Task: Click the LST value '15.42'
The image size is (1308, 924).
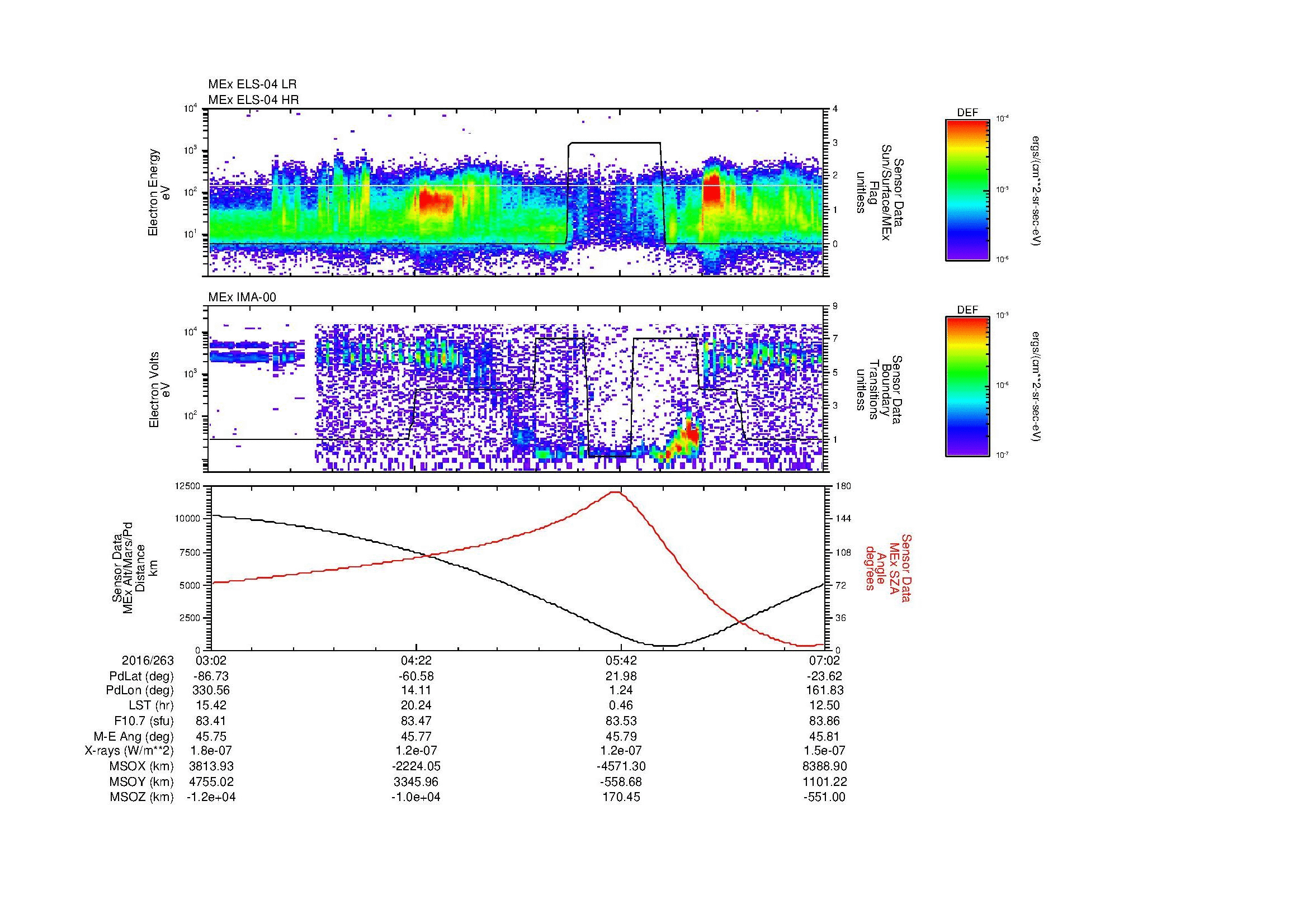Action: coord(211,706)
